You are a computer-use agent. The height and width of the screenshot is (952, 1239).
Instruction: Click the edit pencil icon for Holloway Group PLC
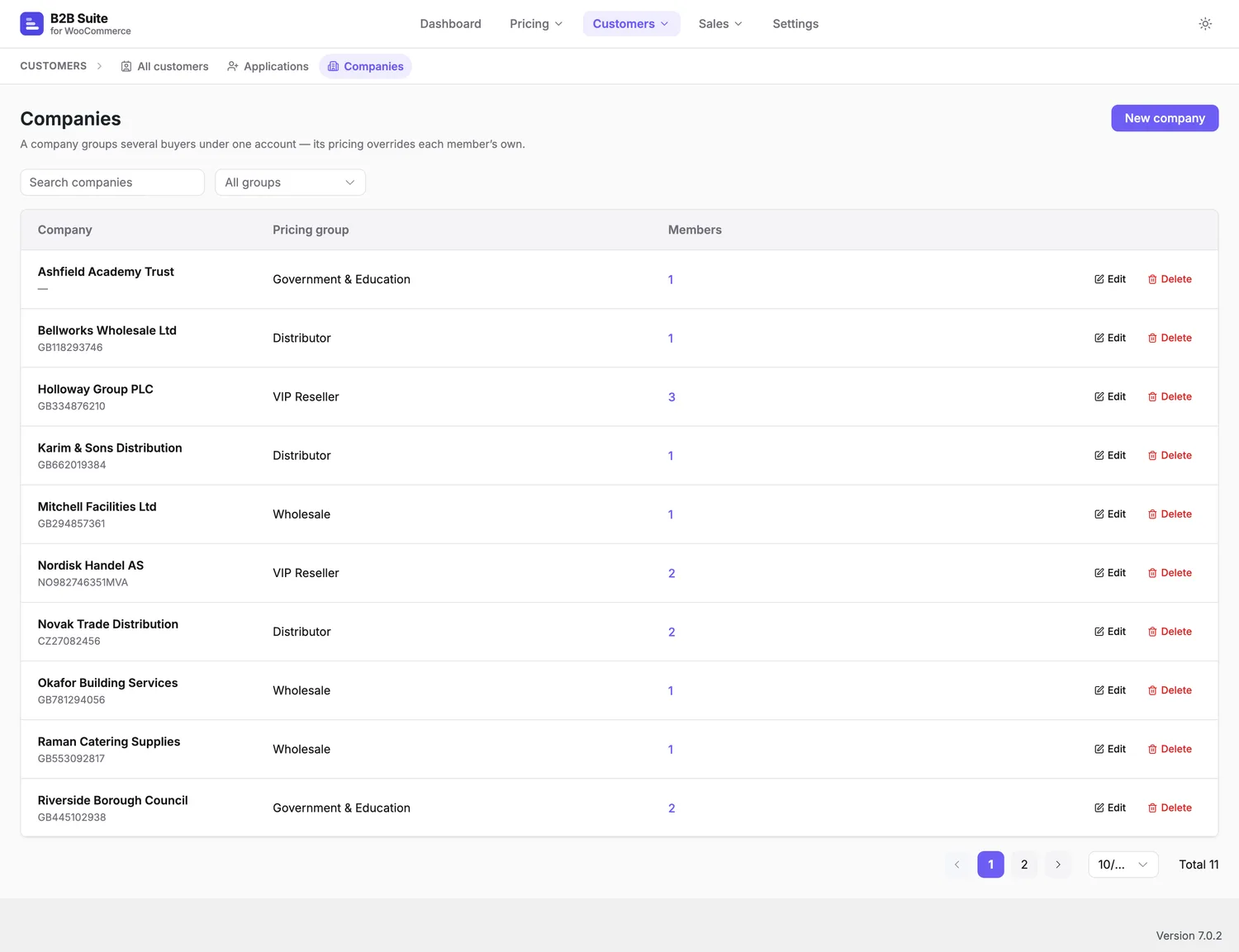tap(1099, 396)
